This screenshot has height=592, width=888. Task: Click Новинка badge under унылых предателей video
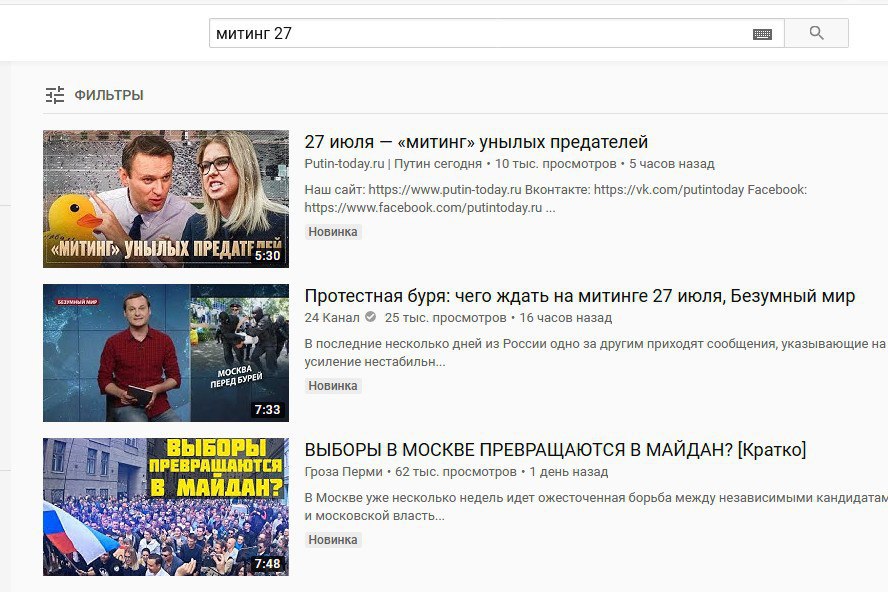[333, 232]
